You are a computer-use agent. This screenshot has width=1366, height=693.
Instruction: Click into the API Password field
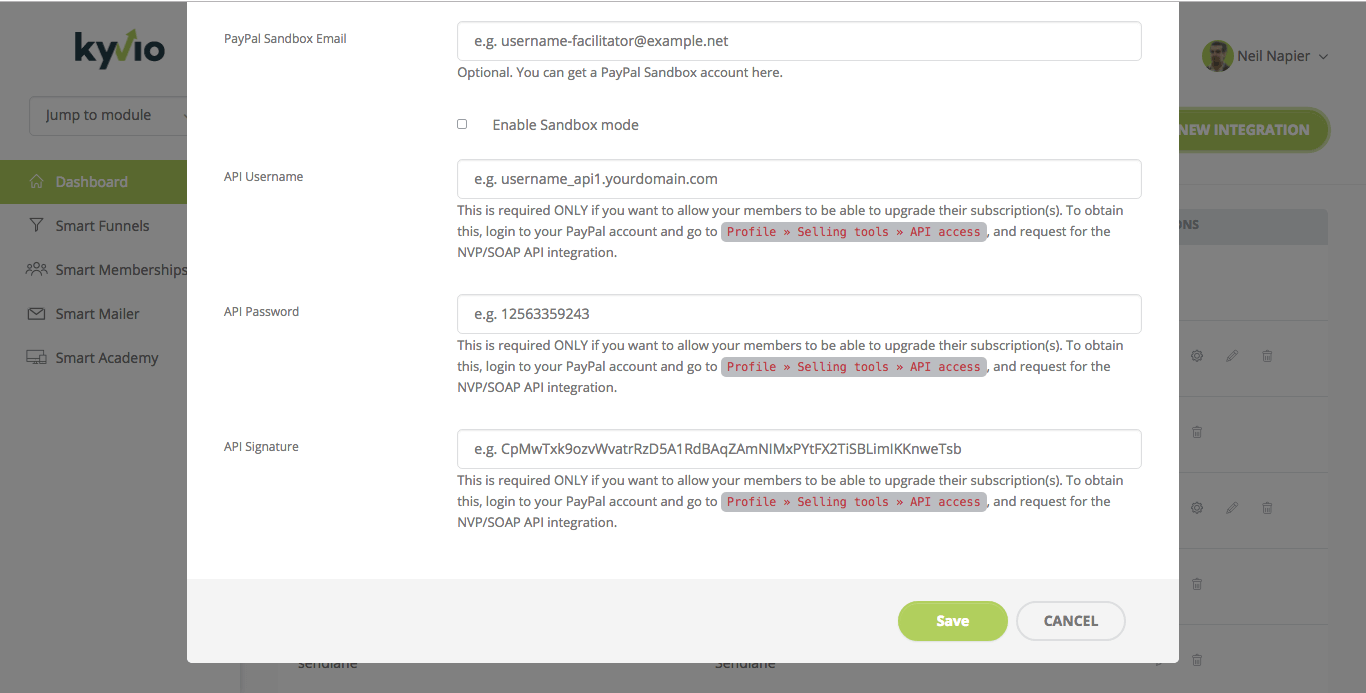[799, 314]
